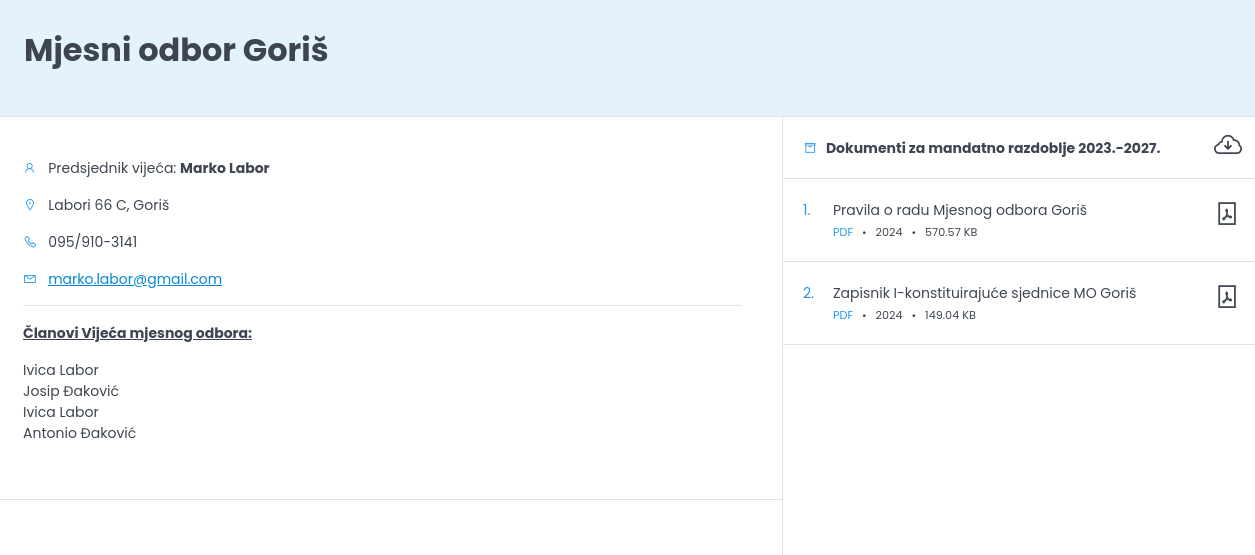Click the envelope icon beside the email
Screen dimensions: 1255x555
[x=30, y=279]
